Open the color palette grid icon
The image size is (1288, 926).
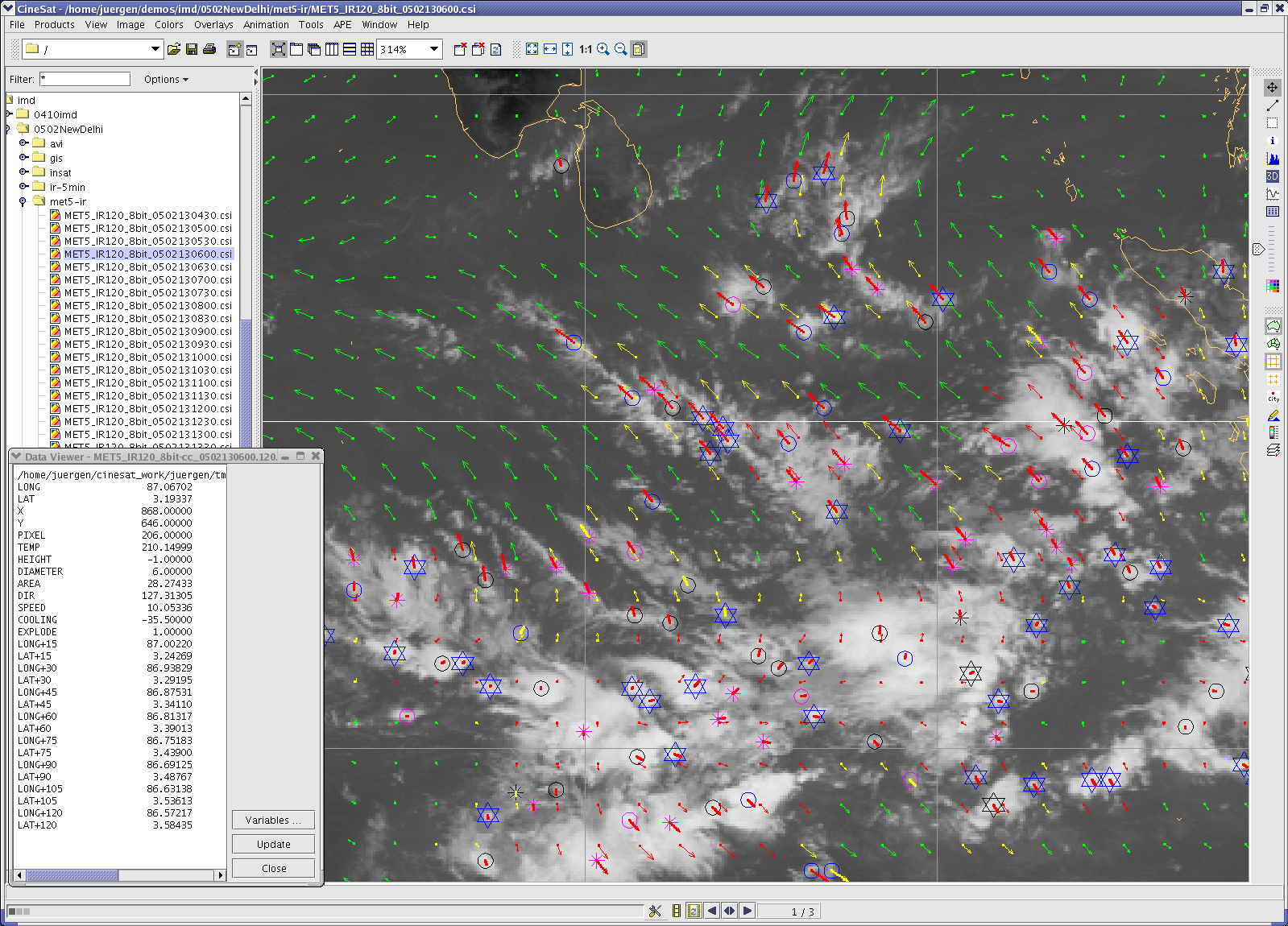[1273, 286]
